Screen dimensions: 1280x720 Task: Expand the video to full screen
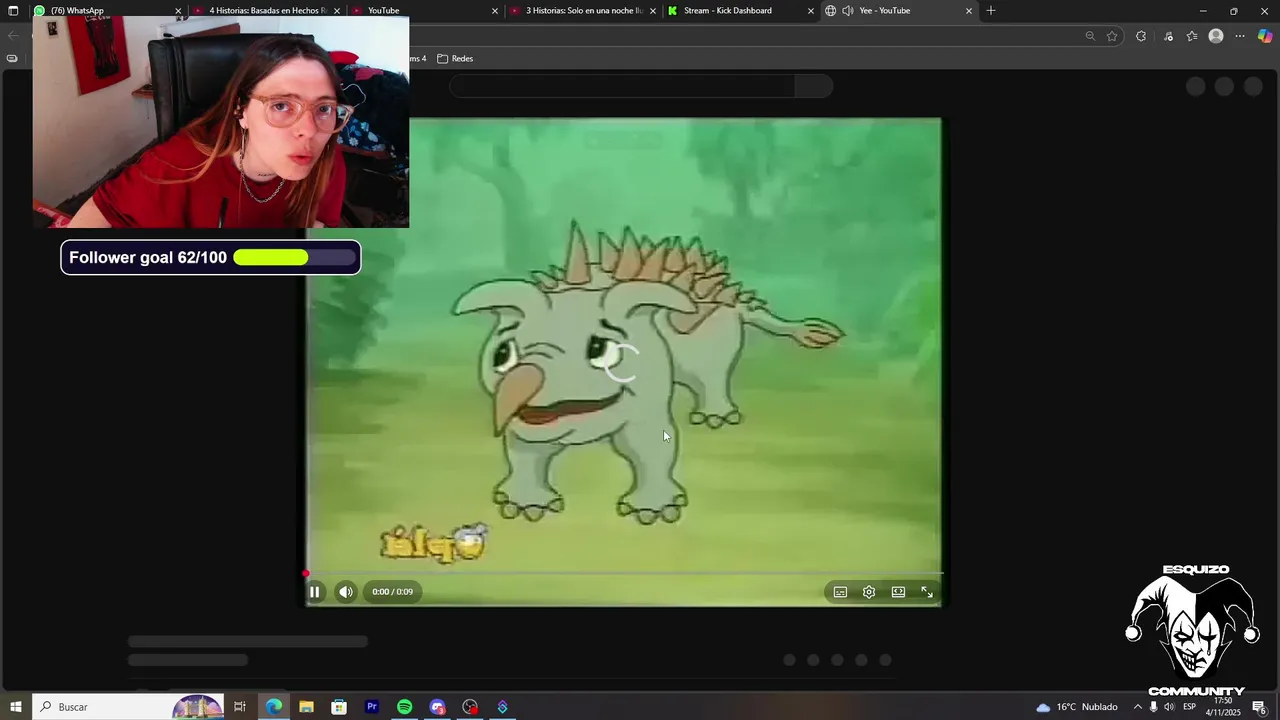(927, 592)
